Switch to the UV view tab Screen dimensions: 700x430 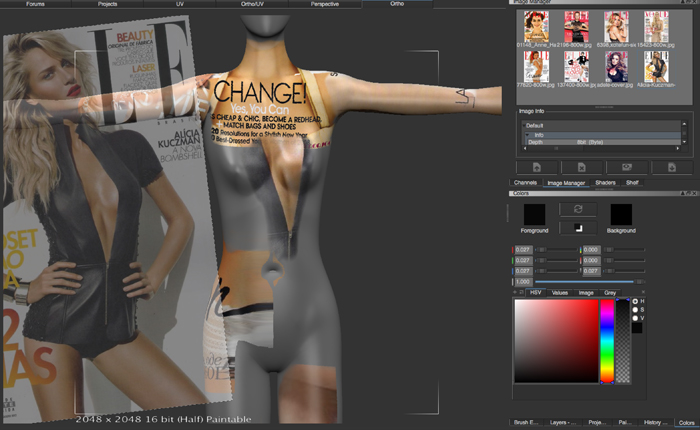pyautogui.click(x=180, y=4)
